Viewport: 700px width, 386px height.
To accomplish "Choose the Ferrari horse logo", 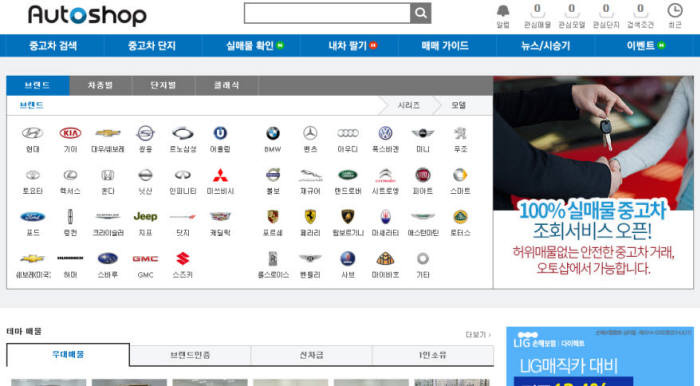I will (310, 217).
